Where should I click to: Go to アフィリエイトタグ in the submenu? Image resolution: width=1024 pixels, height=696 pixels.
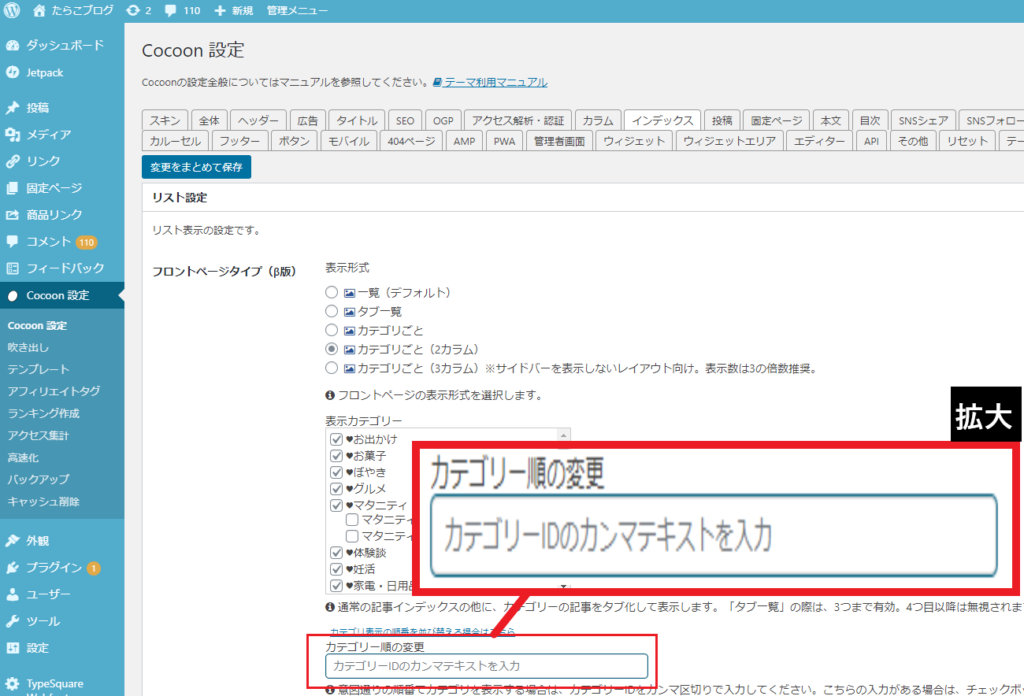click(x=54, y=391)
